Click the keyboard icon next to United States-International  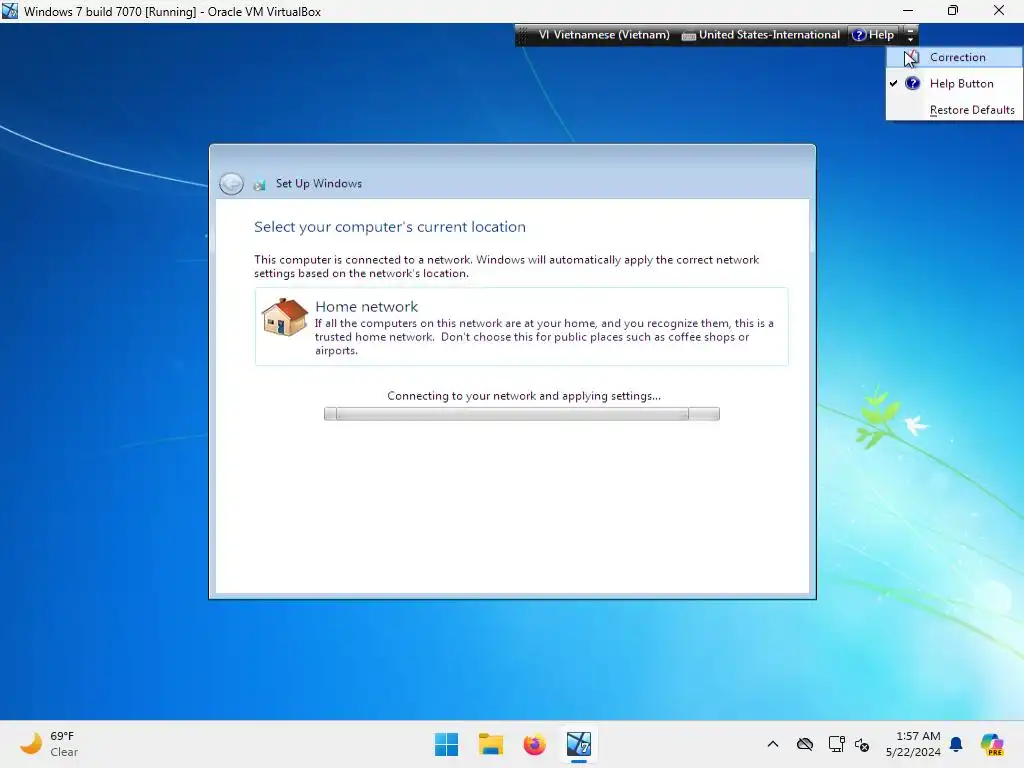tap(688, 36)
